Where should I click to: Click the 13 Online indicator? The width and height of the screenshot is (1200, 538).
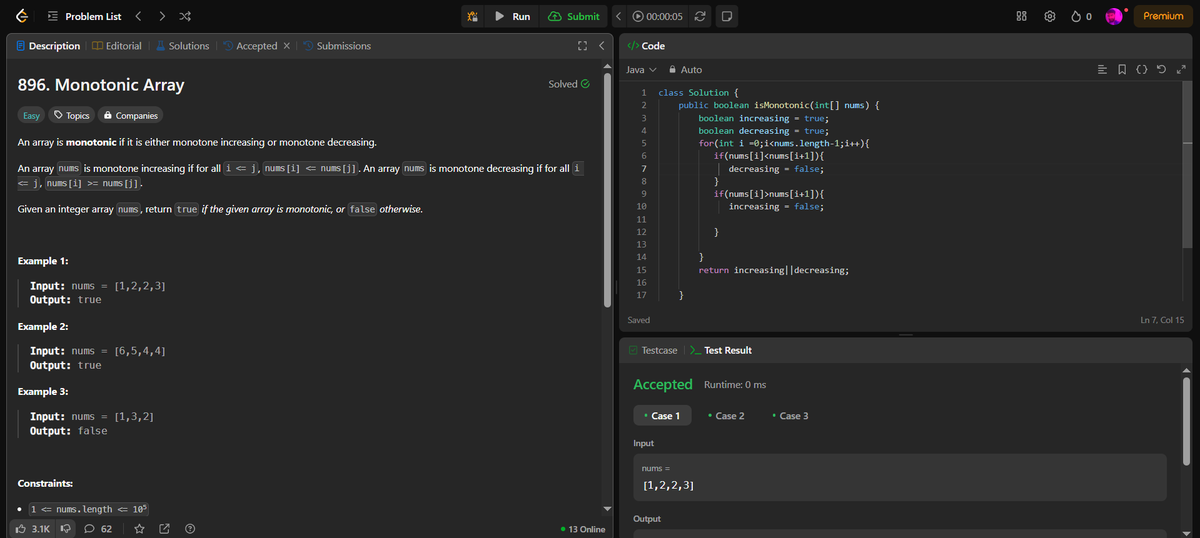tap(583, 529)
